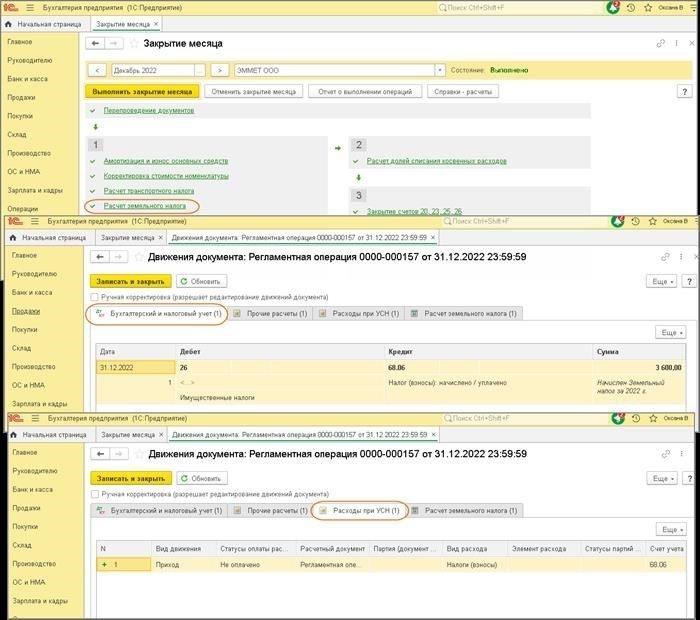This screenshot has height=620, width=700.
Task: Open the main menu hamburger in the middle window
Action: coord(35,221)
